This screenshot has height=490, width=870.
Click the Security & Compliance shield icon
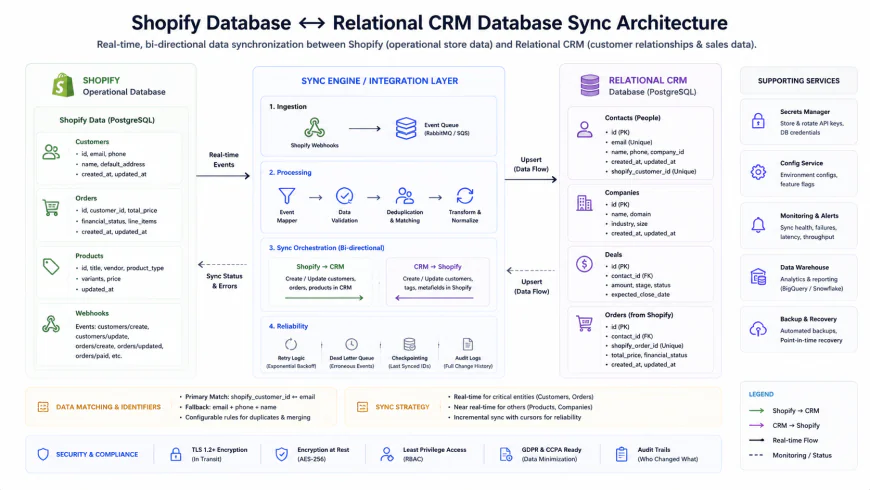(43, 454)
